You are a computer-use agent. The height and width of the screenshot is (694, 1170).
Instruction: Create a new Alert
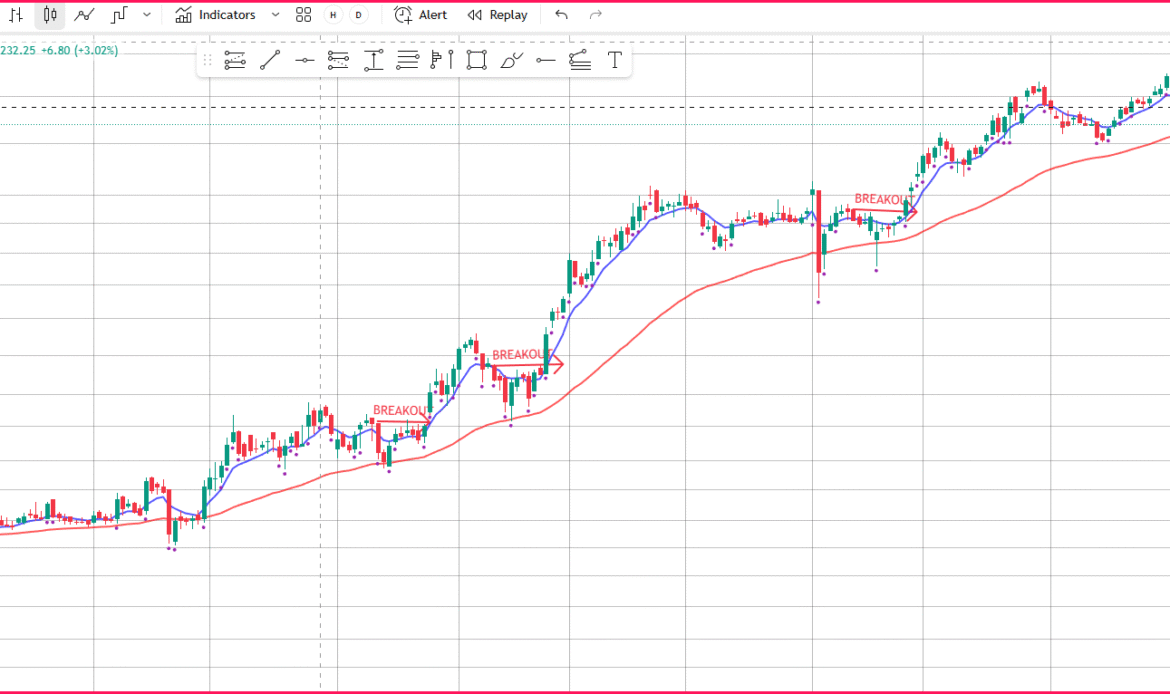click(x=421, y=15)
